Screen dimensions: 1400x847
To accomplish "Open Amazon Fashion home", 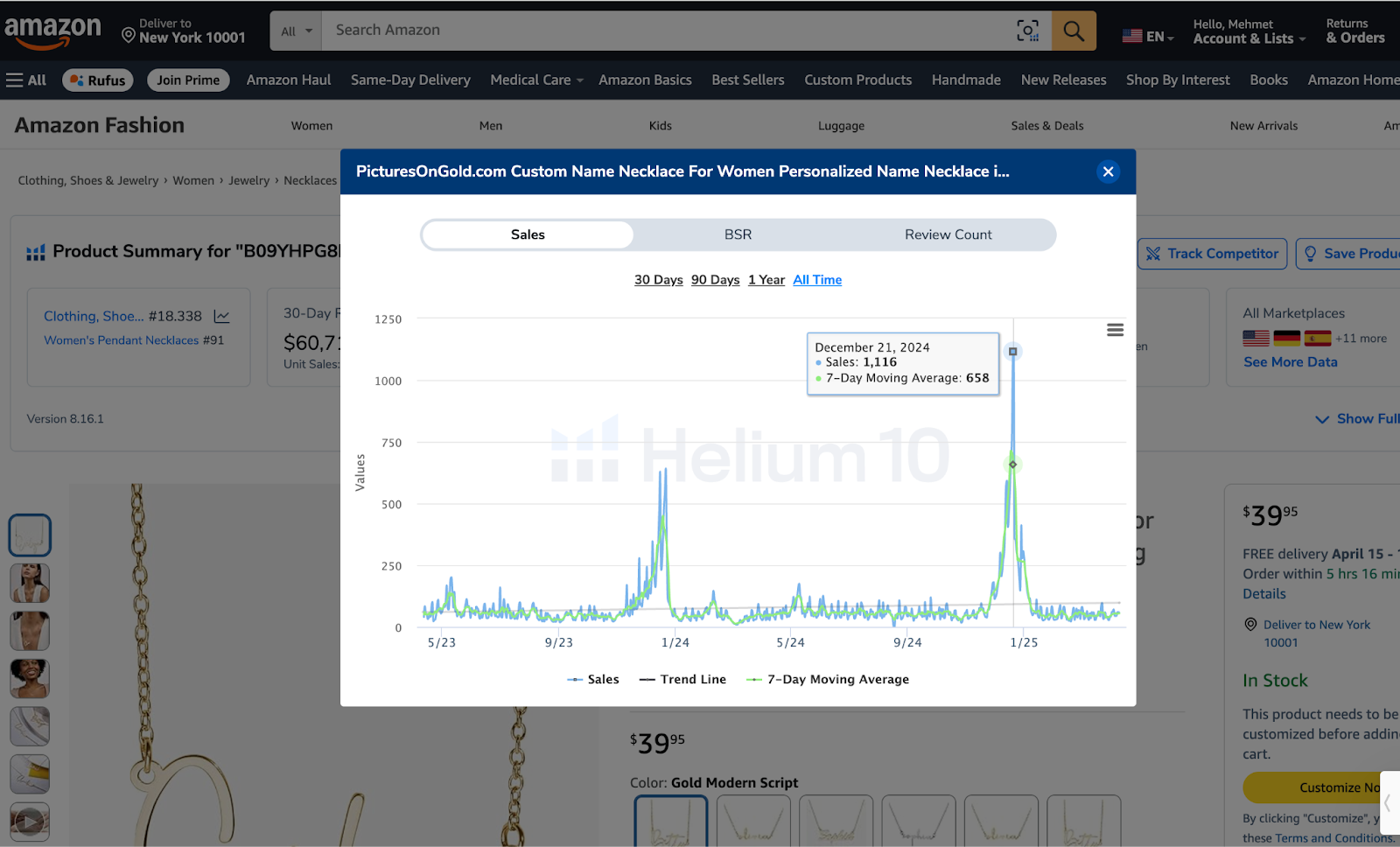I will (x=100, y=125).
